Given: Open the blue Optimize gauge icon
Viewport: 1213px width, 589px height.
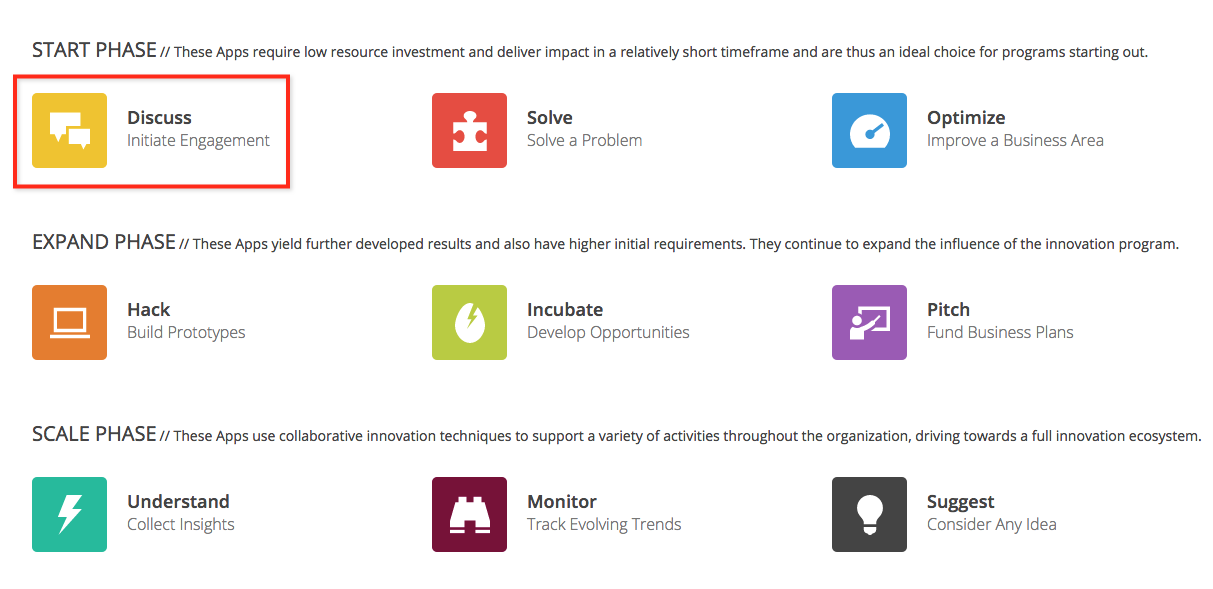Looking at the screenshot, I should point(869,130).
